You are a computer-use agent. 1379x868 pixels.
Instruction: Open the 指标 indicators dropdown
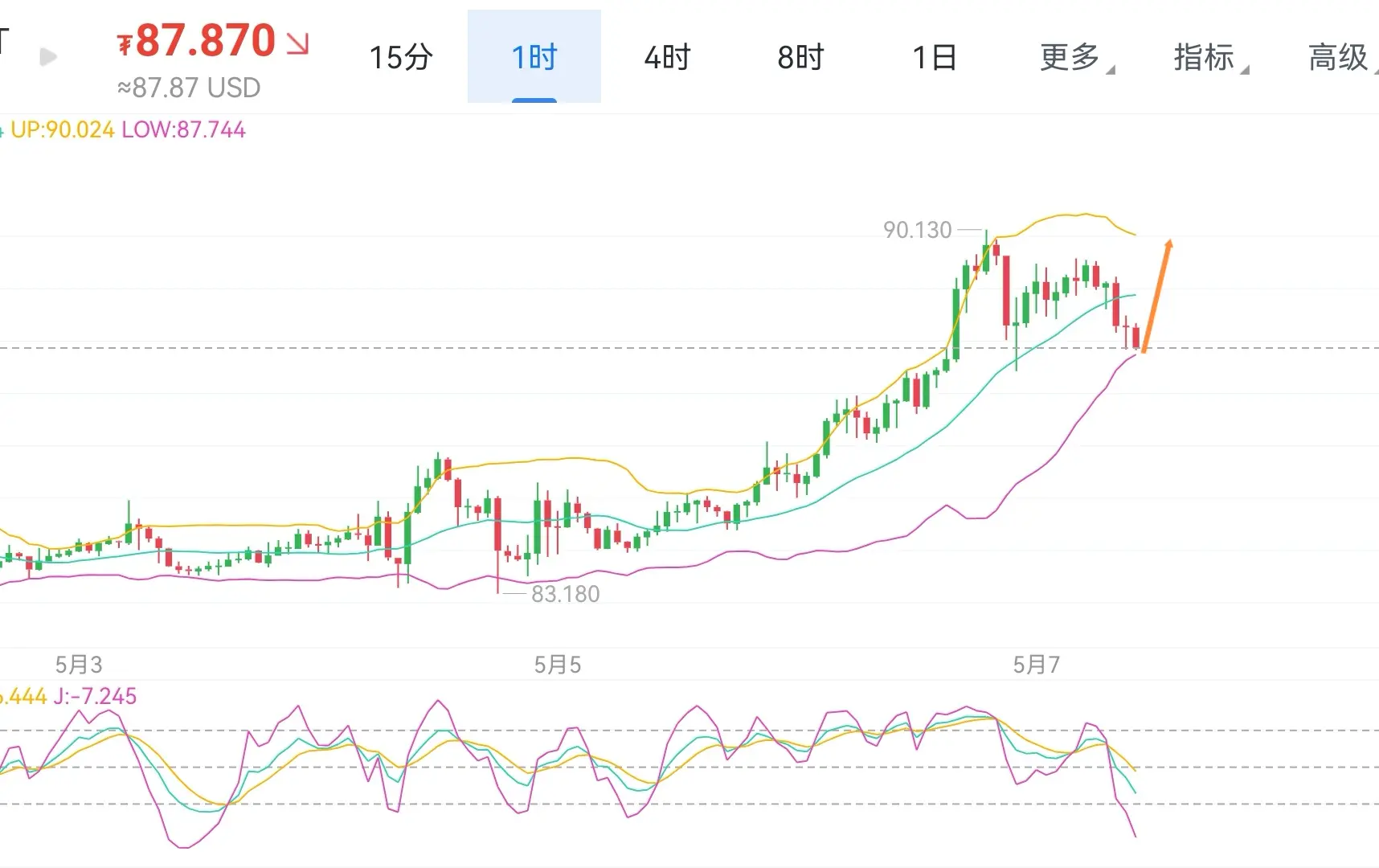pos(1211,57)
